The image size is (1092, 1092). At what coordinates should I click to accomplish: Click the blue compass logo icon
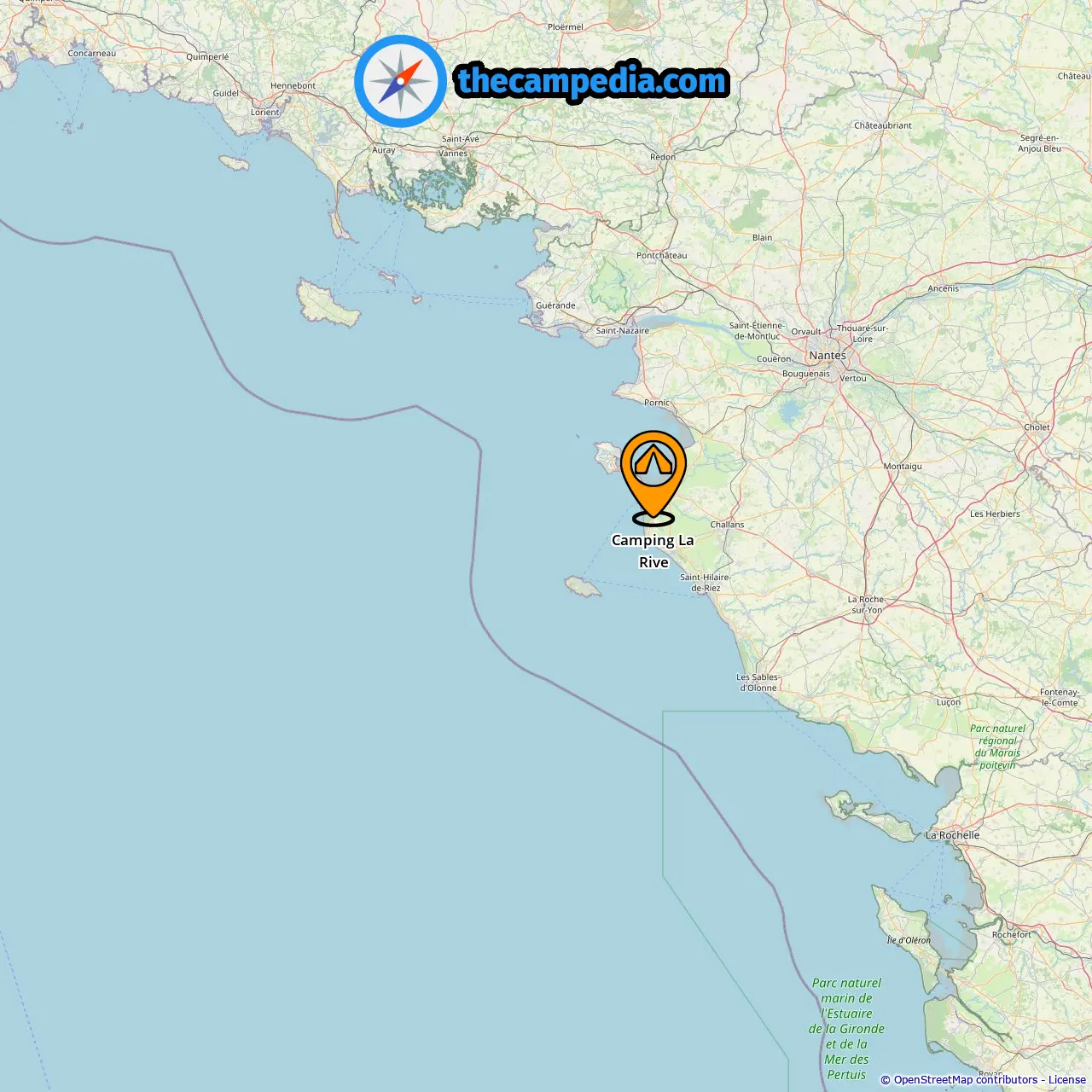[400, 81]
